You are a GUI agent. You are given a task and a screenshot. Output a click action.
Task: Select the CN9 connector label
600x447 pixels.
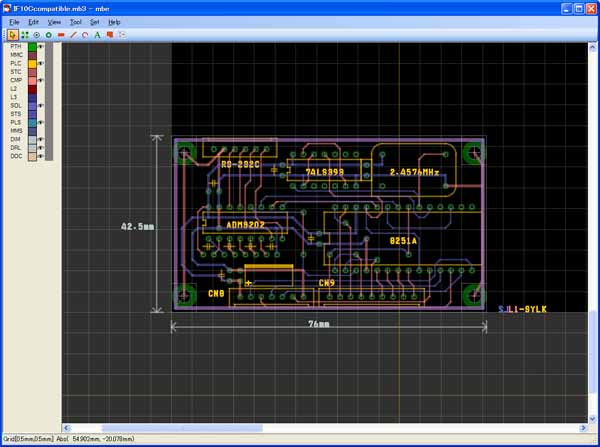coord(327,283)
